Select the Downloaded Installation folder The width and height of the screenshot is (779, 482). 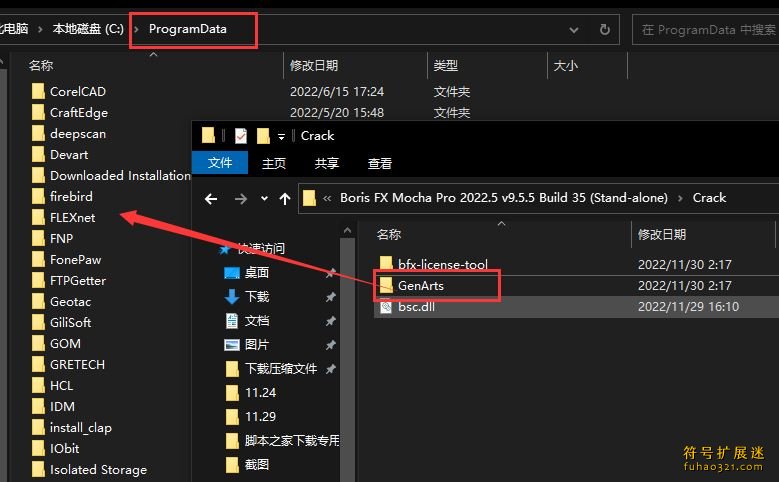(x=111, y=175)
